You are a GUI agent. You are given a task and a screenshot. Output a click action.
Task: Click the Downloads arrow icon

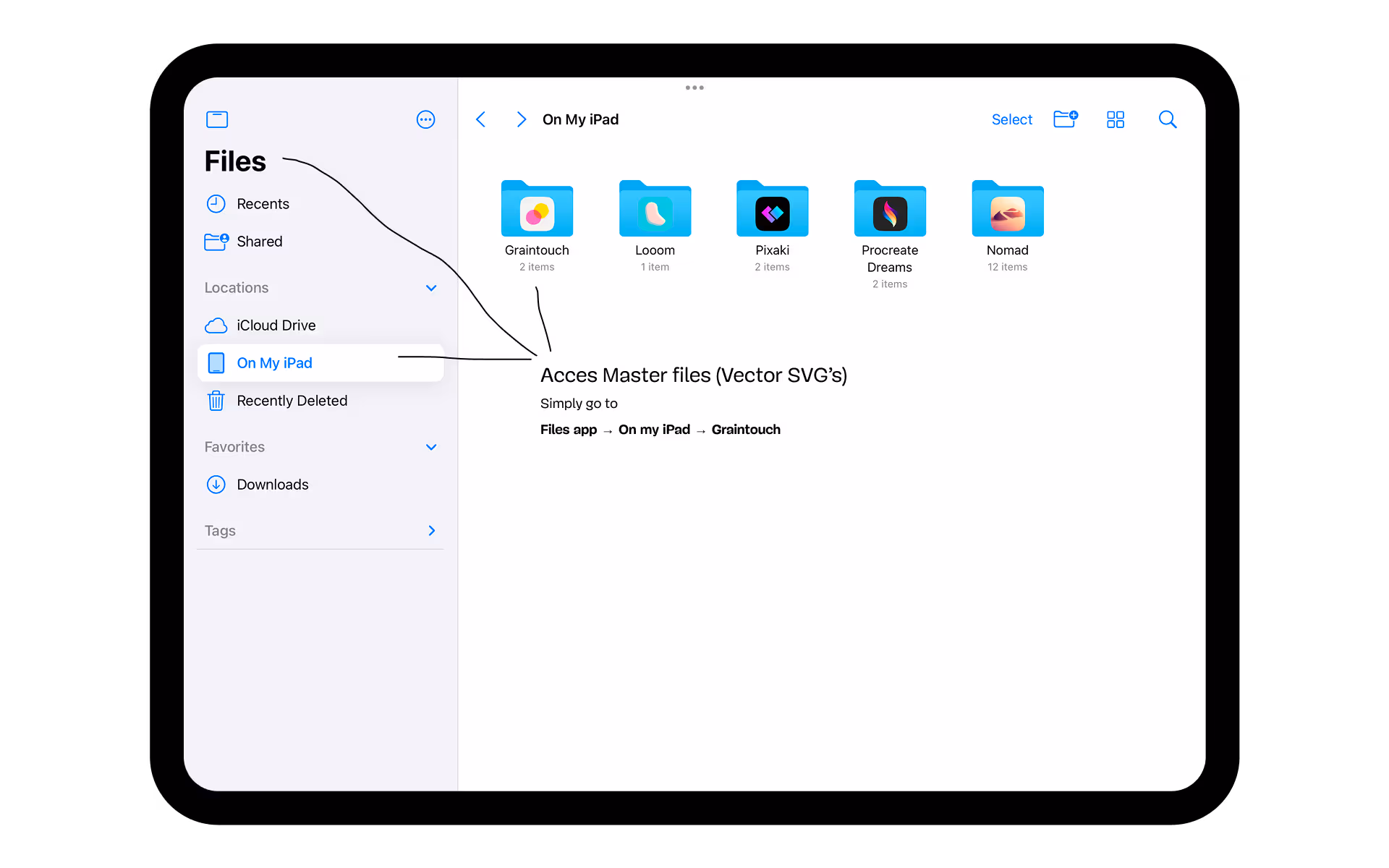click(216, 485)
